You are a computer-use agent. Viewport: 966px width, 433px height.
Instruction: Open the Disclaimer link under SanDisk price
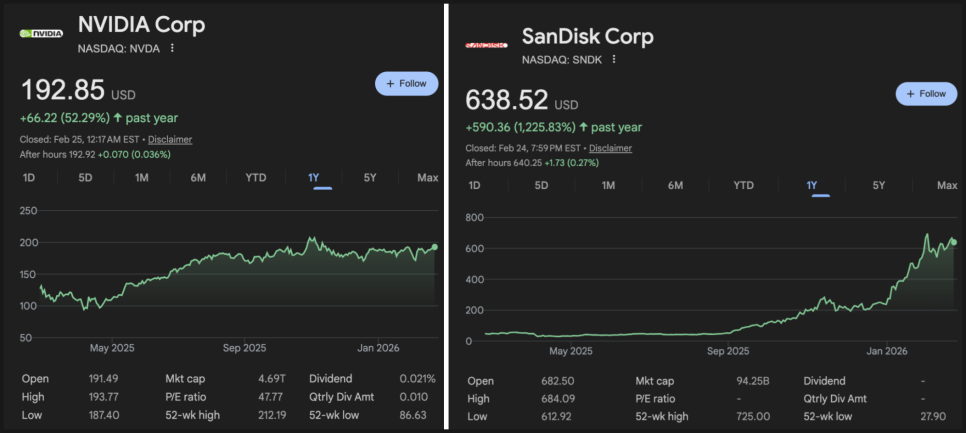pos(610,148)
